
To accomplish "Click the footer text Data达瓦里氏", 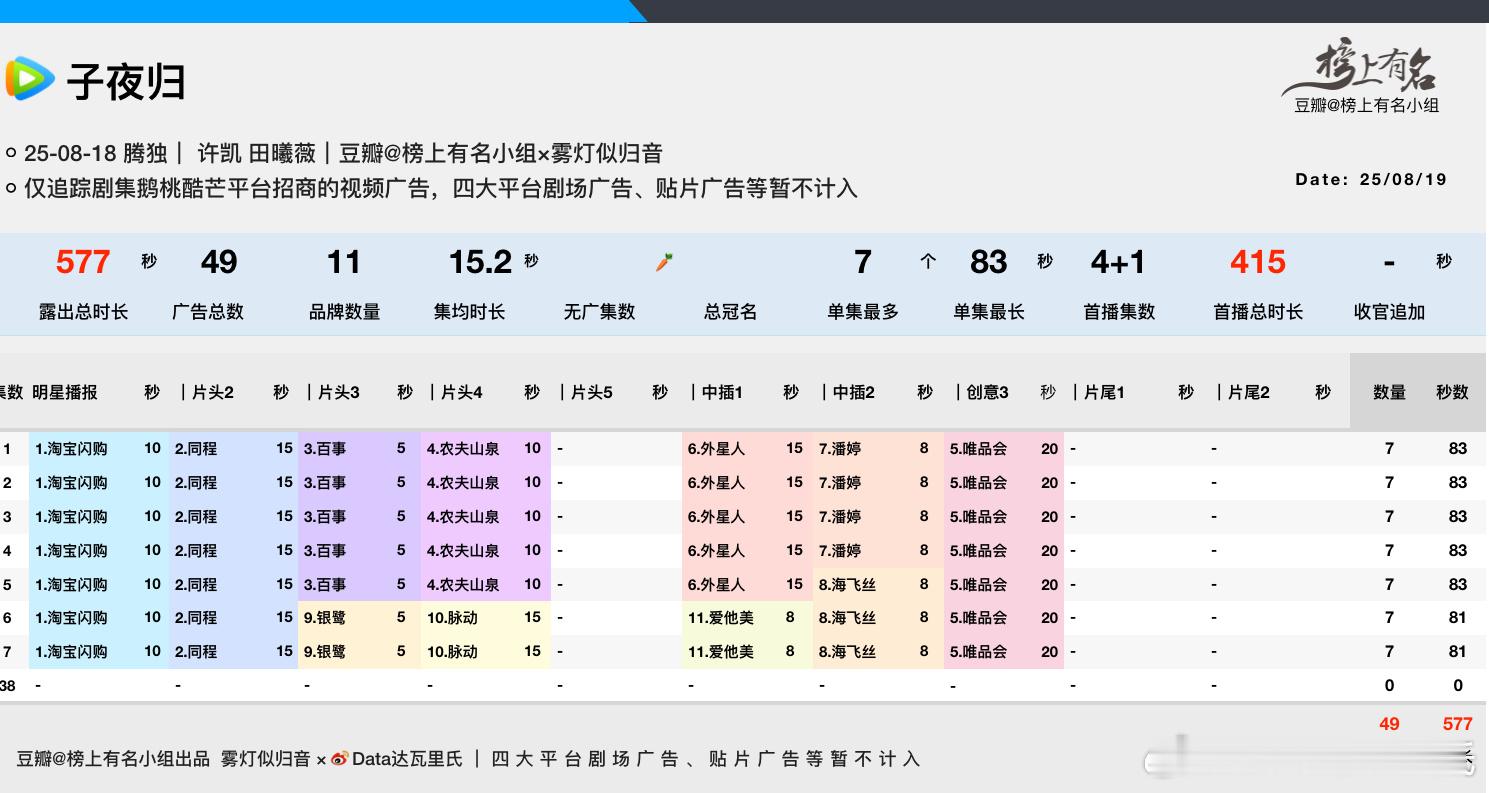I will [407, 759].
